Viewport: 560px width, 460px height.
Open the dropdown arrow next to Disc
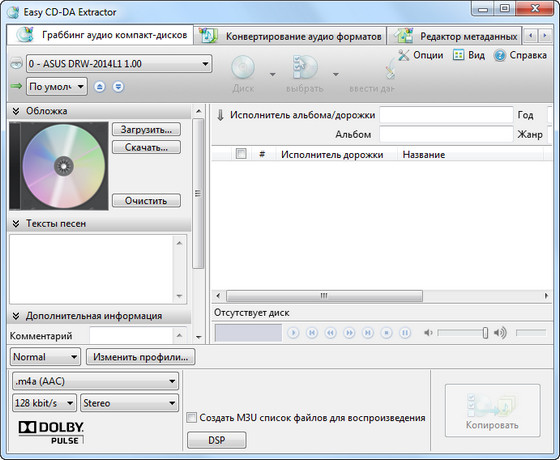point(272,75)
